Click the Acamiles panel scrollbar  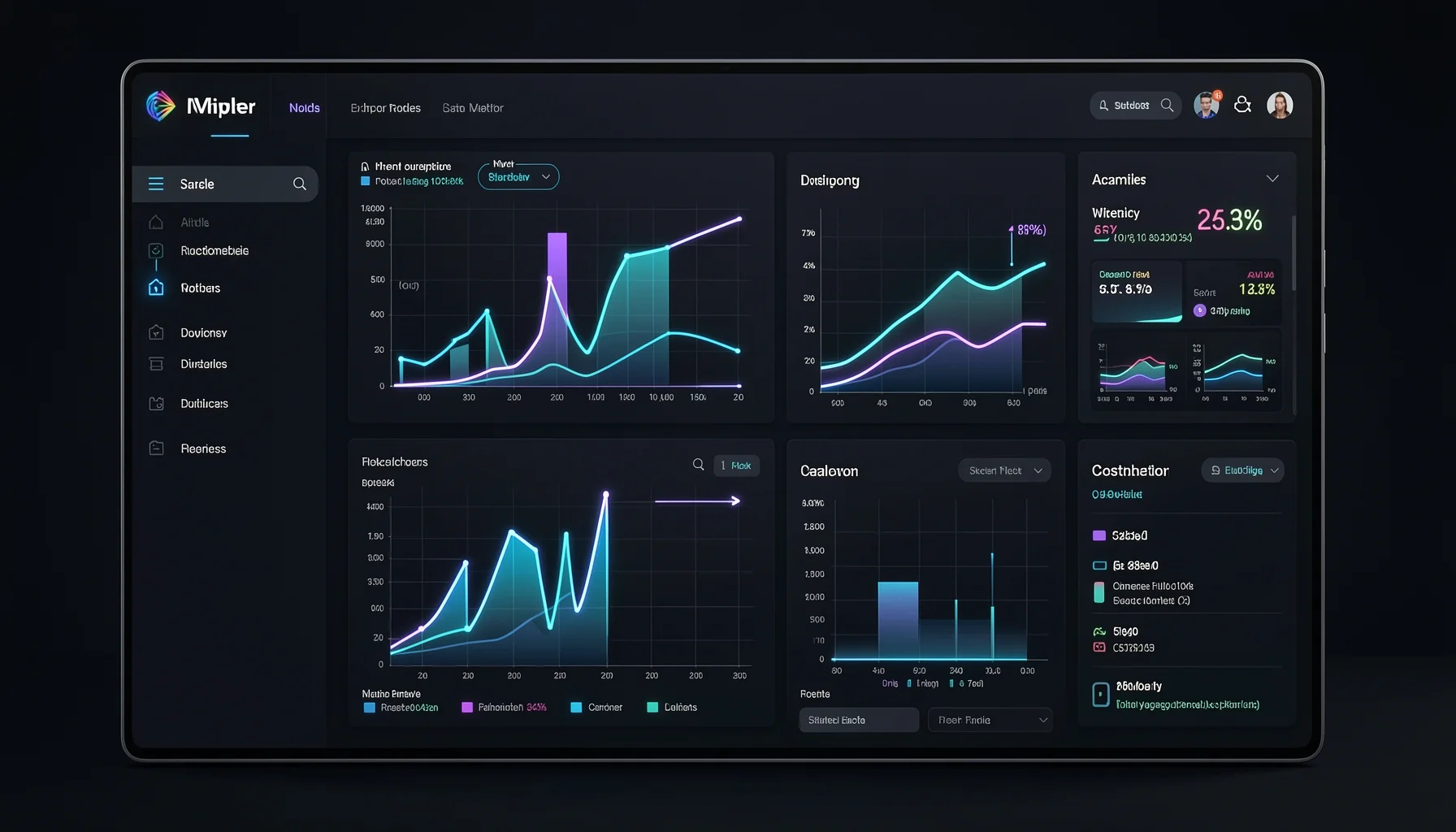pos(1293,253)
